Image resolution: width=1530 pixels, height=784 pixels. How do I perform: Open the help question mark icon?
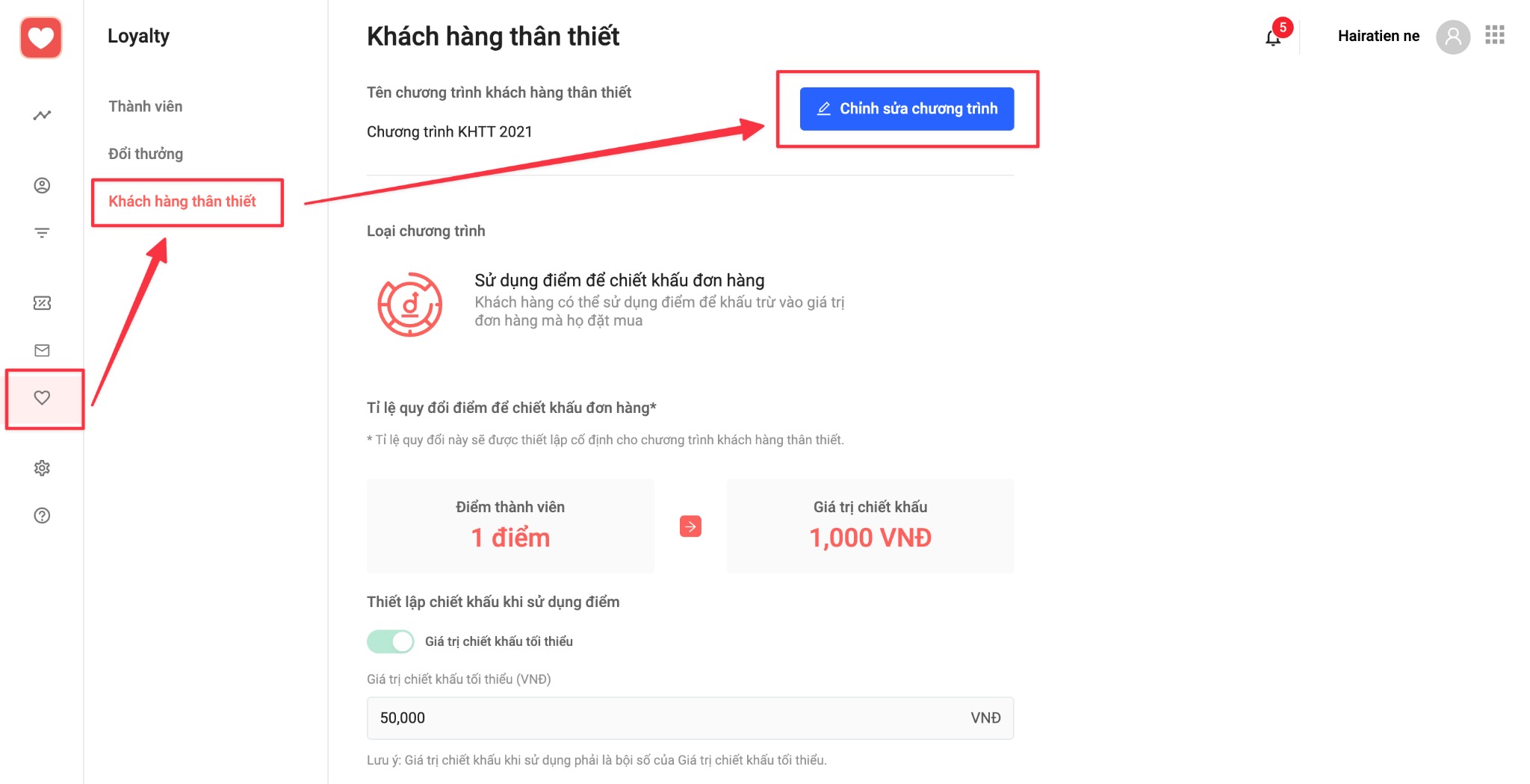[x=42, y=515]
